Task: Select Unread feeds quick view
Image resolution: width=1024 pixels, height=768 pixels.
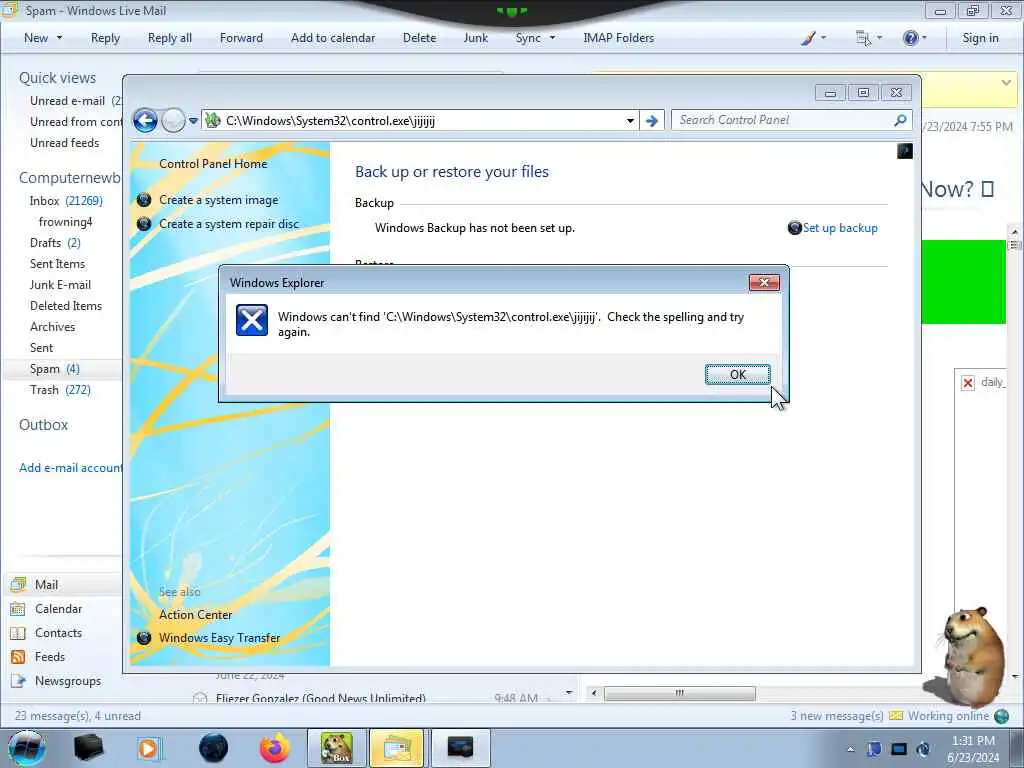Action: tap(65, 143)
